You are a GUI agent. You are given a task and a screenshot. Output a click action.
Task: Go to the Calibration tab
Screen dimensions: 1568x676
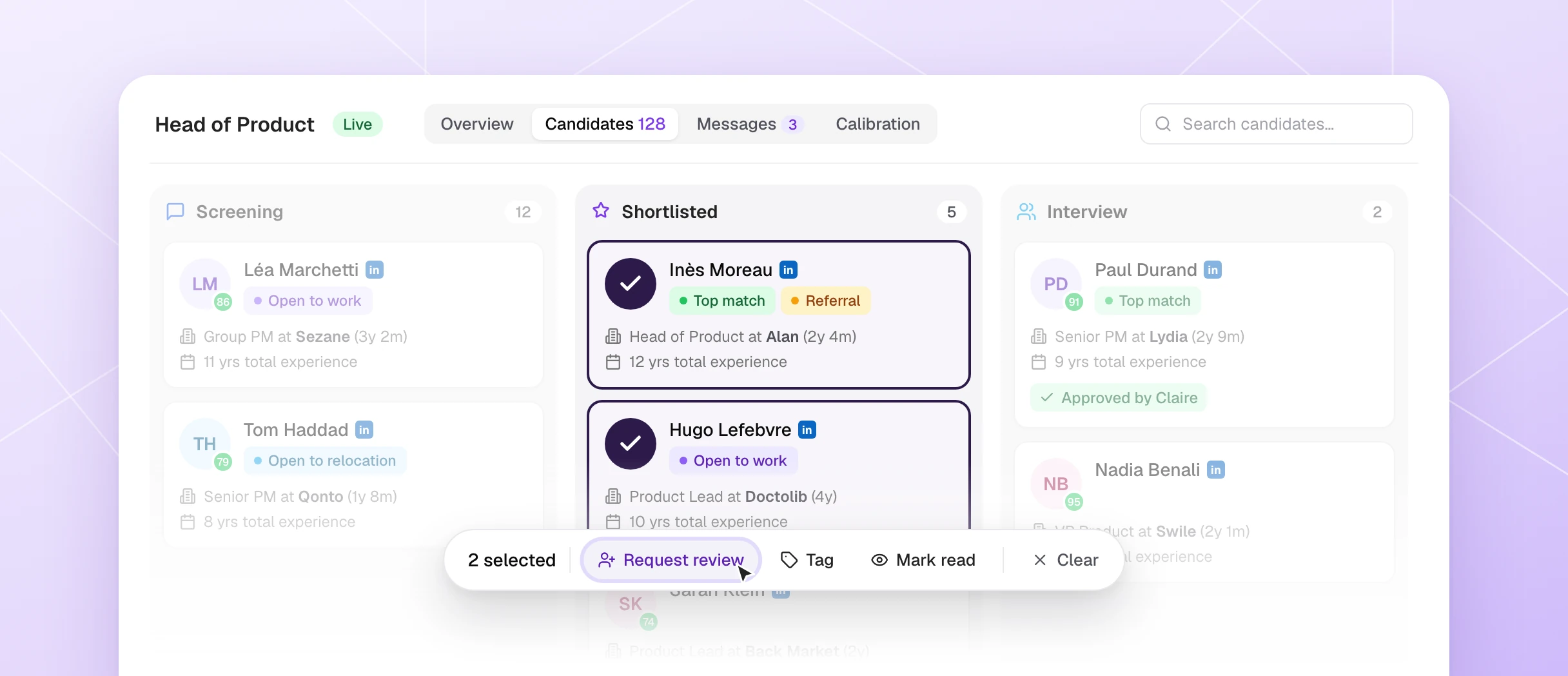(x=877, y=124)
